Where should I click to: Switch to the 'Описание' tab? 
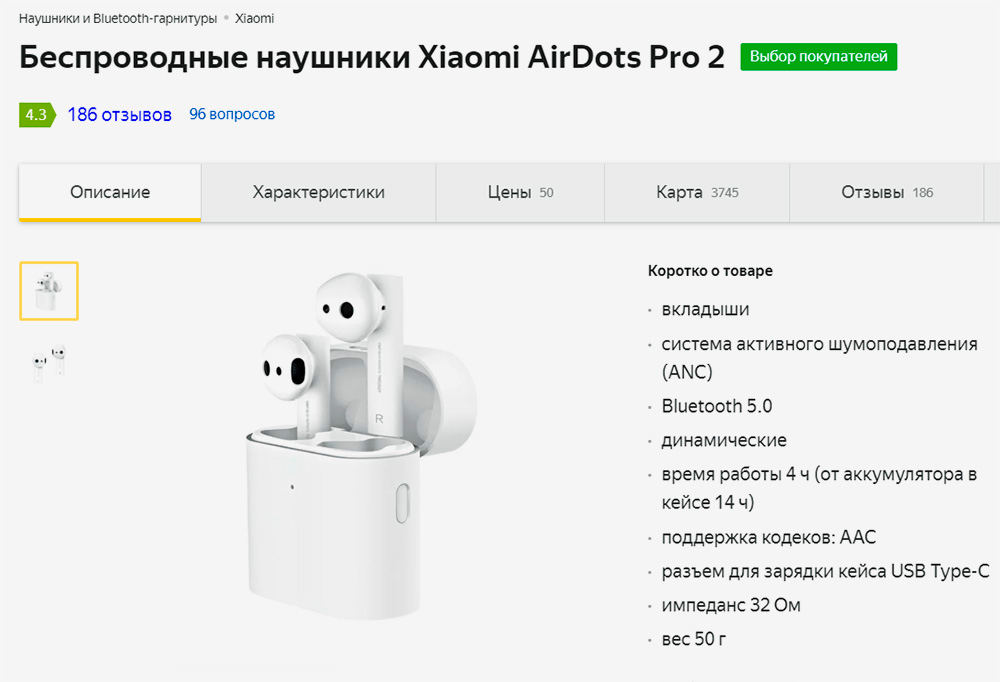coord(110,192)
